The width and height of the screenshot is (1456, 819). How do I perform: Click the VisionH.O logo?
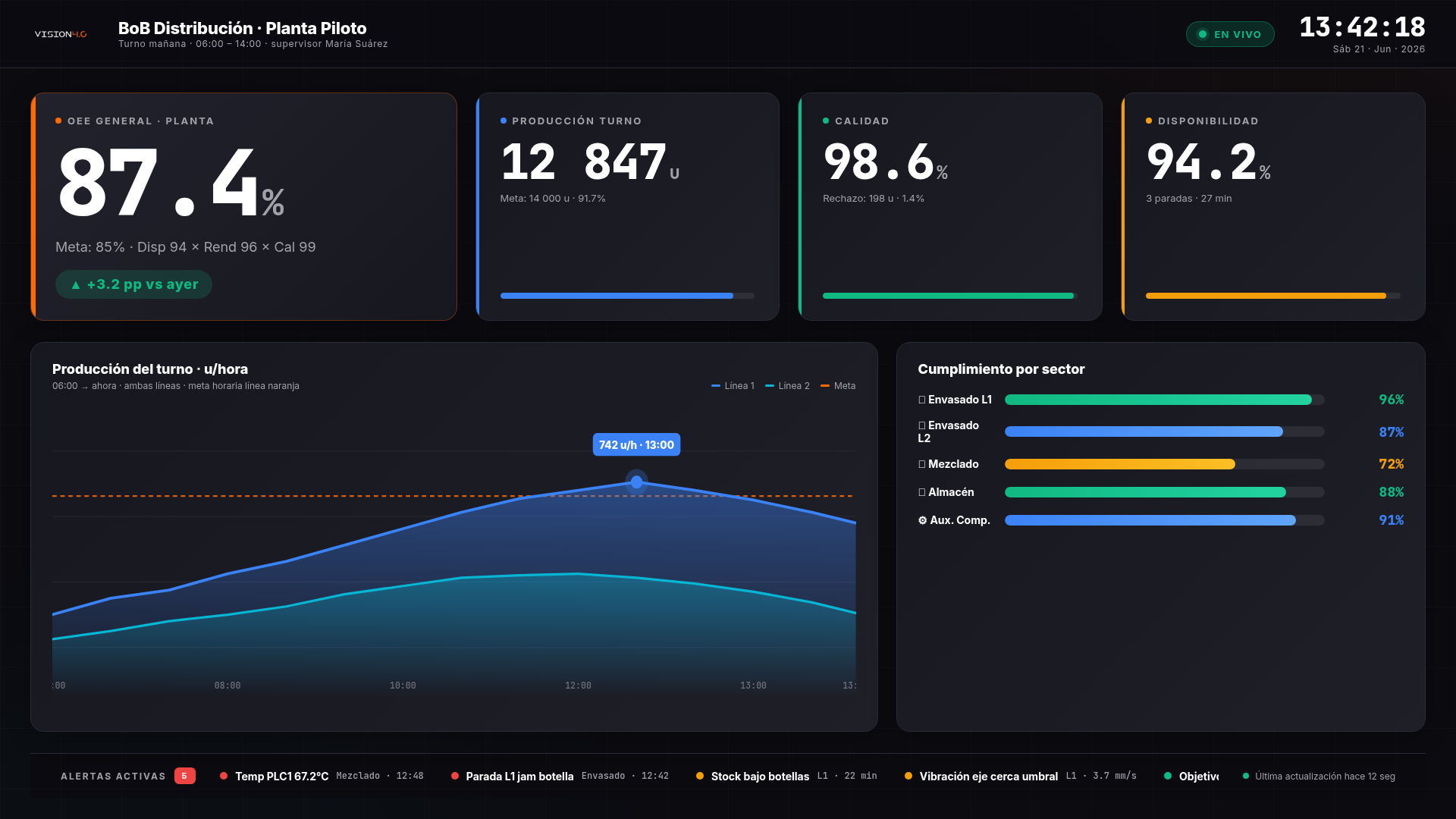tap(61, 34)
